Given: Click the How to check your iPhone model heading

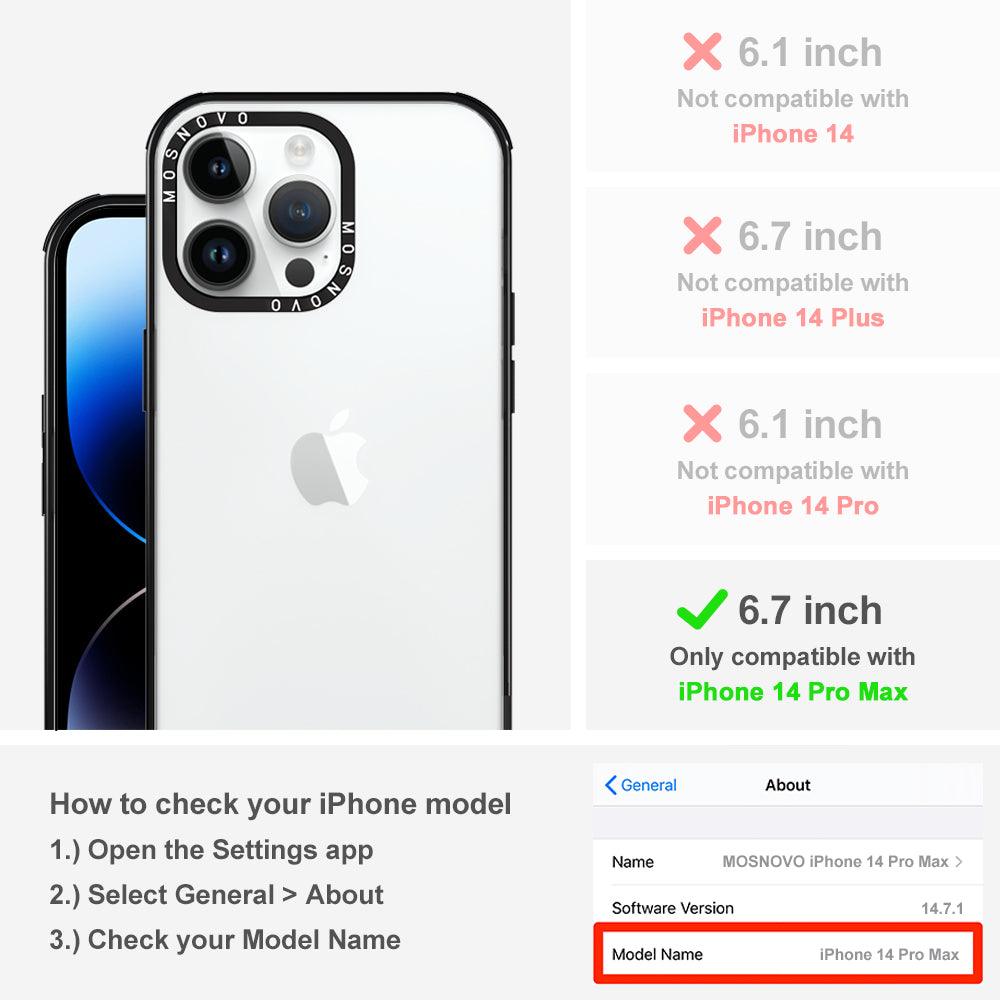Looking at the screenshot, I should click(281, 804).
